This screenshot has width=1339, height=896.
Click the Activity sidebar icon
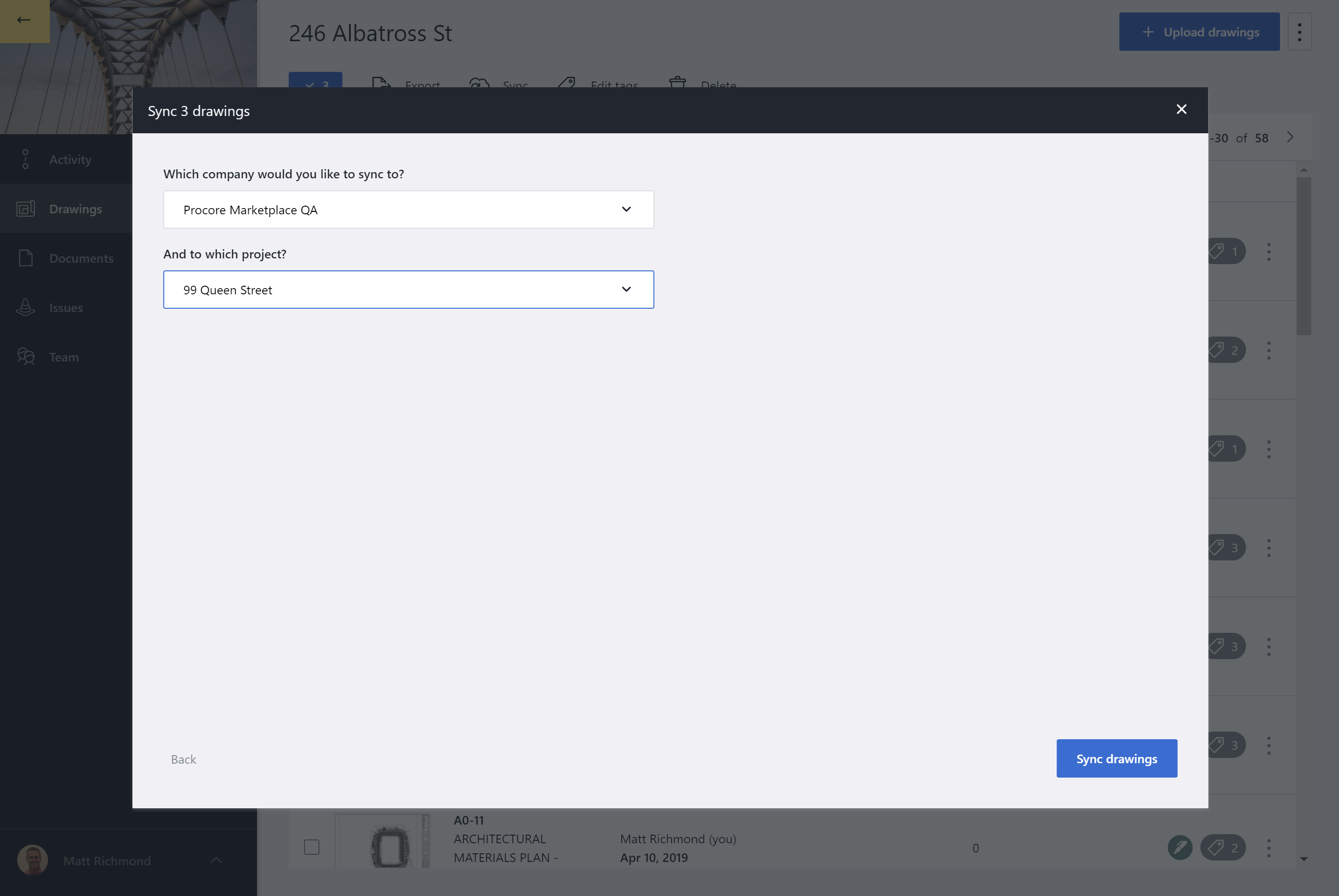(25, 159)
